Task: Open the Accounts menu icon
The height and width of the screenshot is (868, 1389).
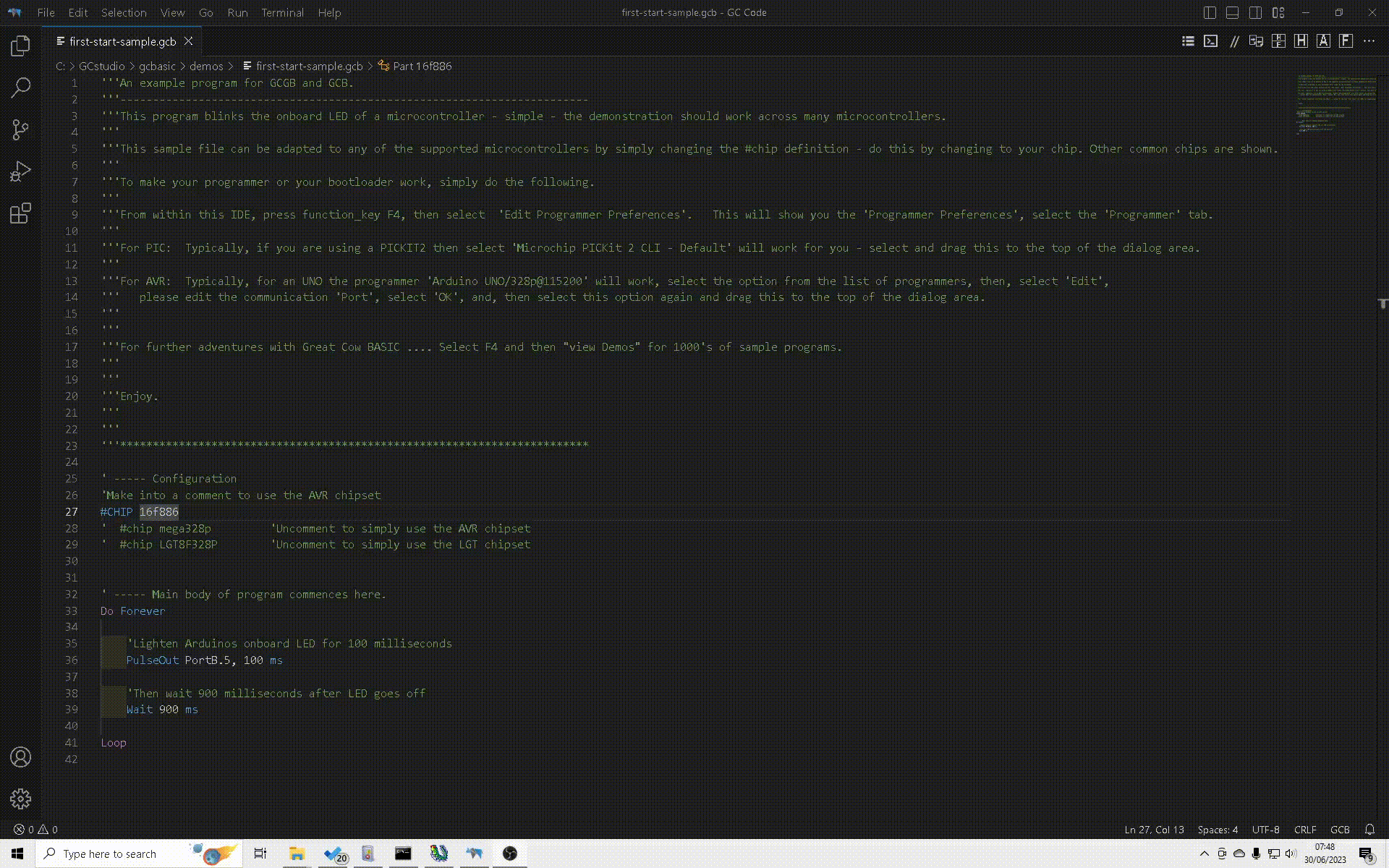Action: point(20,757)
